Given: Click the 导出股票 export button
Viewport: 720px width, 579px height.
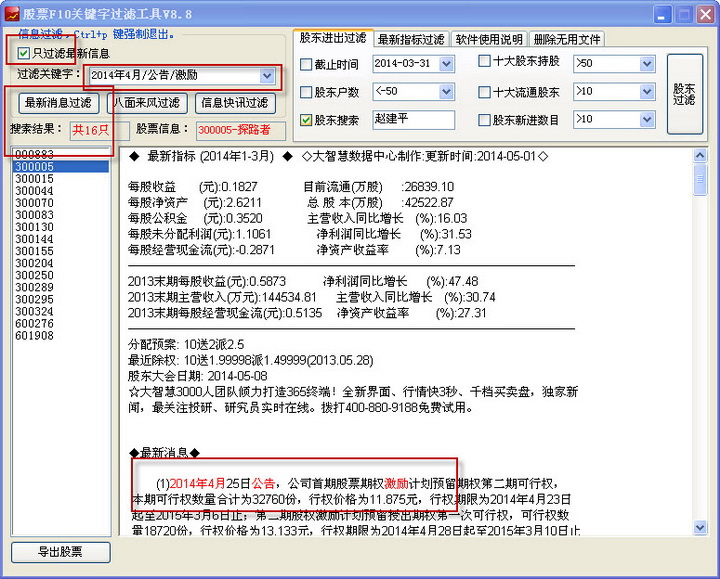Looking at the screenshot, I should point(60,552).
